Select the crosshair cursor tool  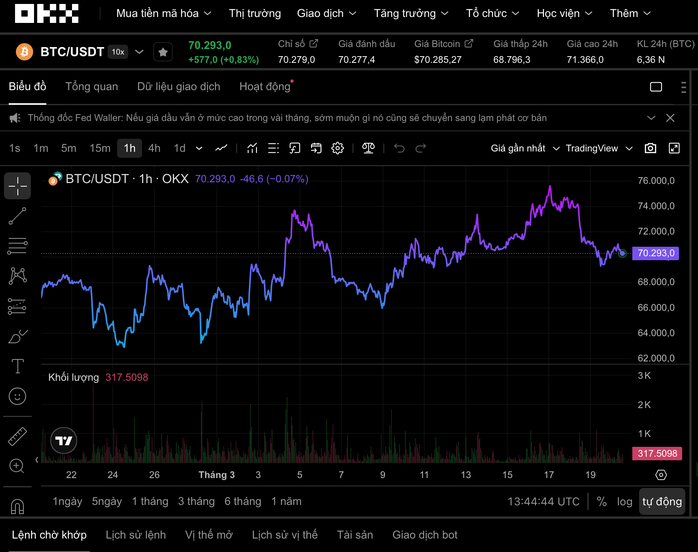tap(17, 186)
